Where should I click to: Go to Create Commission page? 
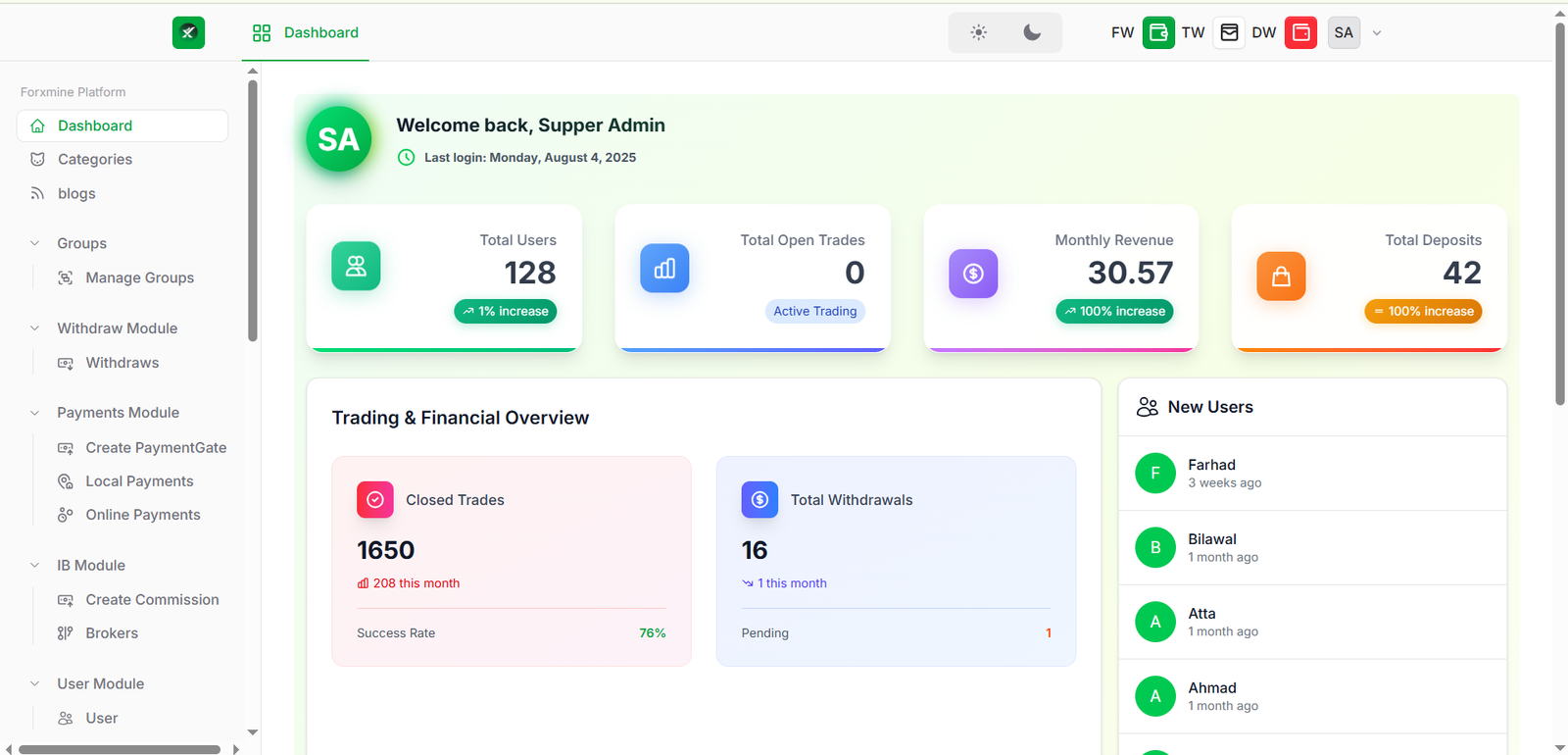tap(152, 600)
